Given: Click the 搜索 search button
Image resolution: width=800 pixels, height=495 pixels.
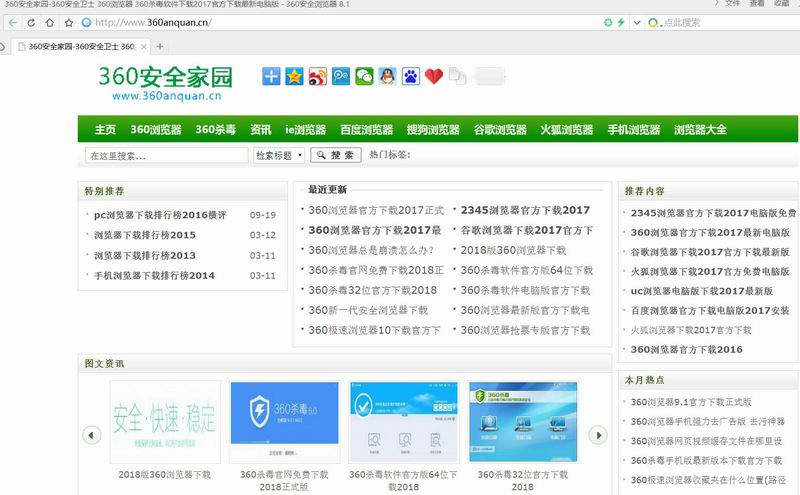Looking at the screenshot, I should point(336,155).
